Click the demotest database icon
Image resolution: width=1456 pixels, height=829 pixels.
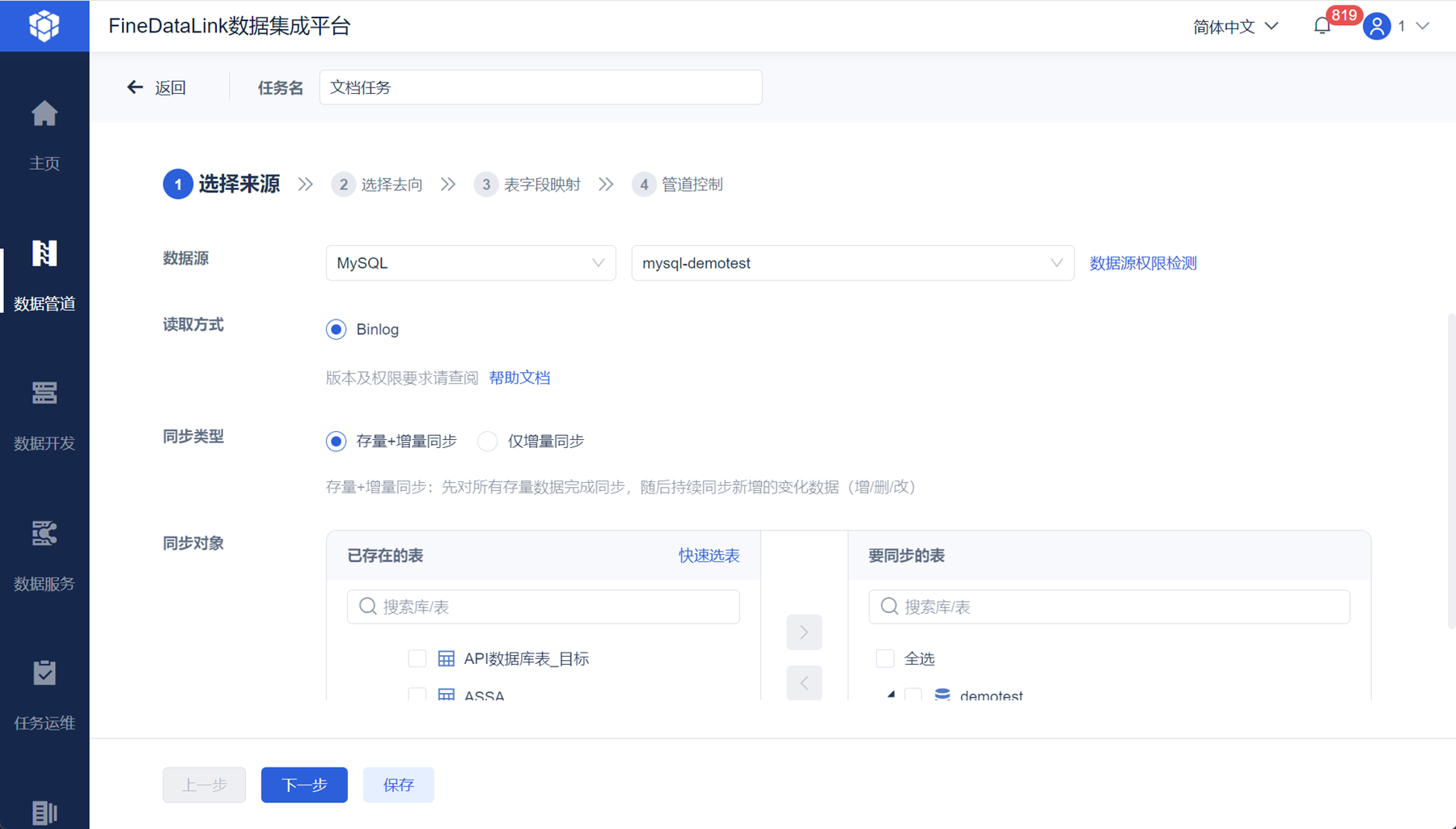(942, 694)
